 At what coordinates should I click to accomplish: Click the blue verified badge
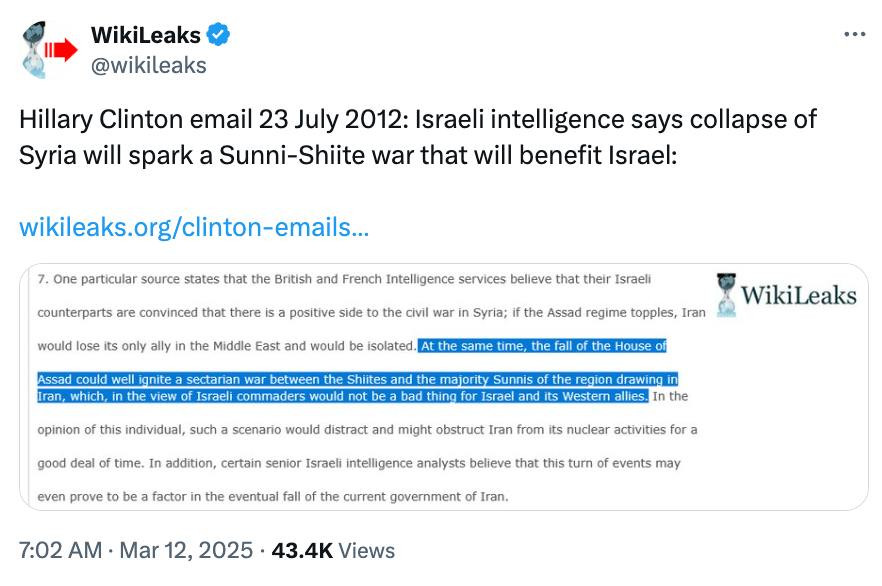click(219, 36)
